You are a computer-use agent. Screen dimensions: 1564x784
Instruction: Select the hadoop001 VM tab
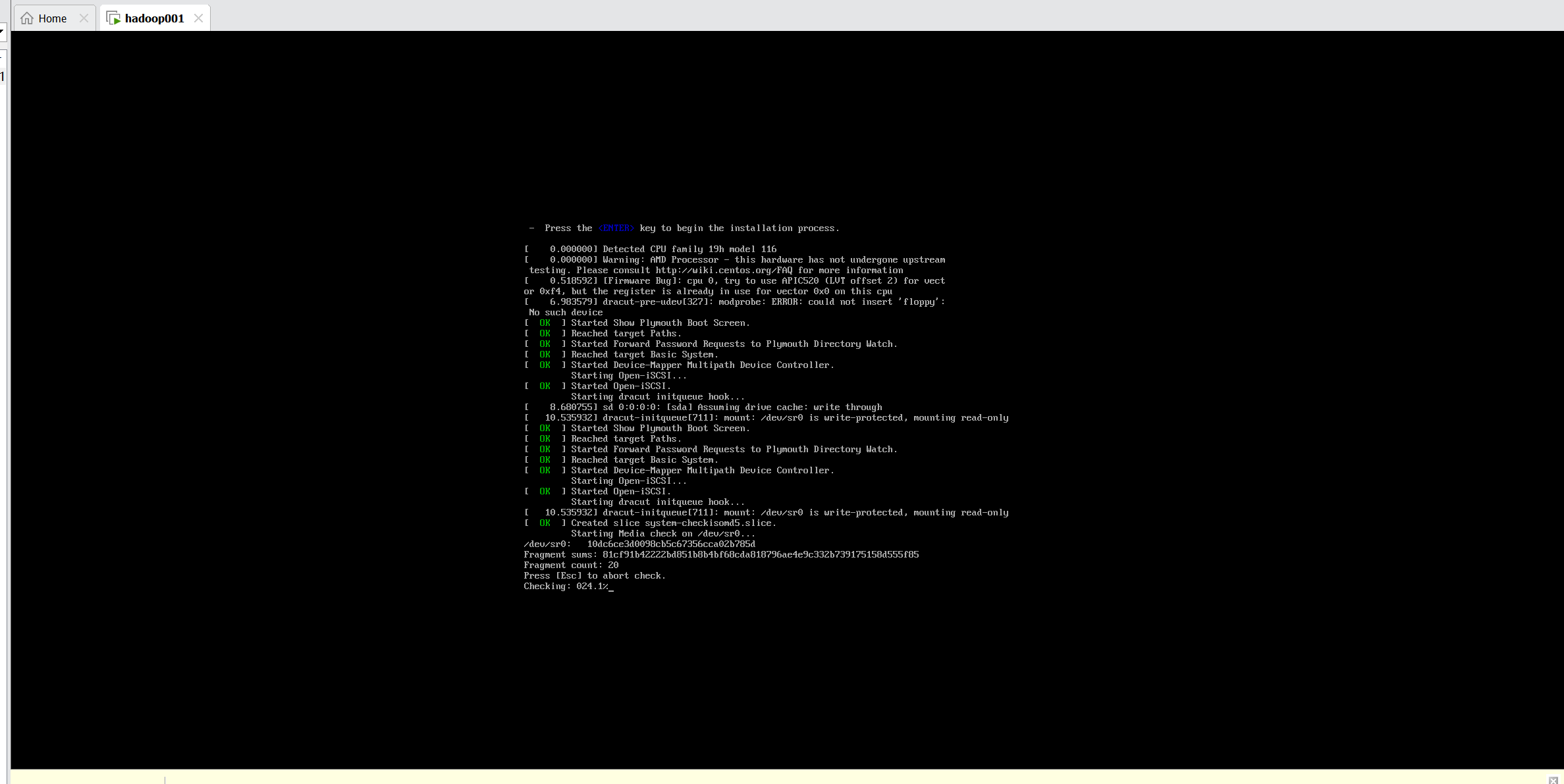(x=154, y=18)
